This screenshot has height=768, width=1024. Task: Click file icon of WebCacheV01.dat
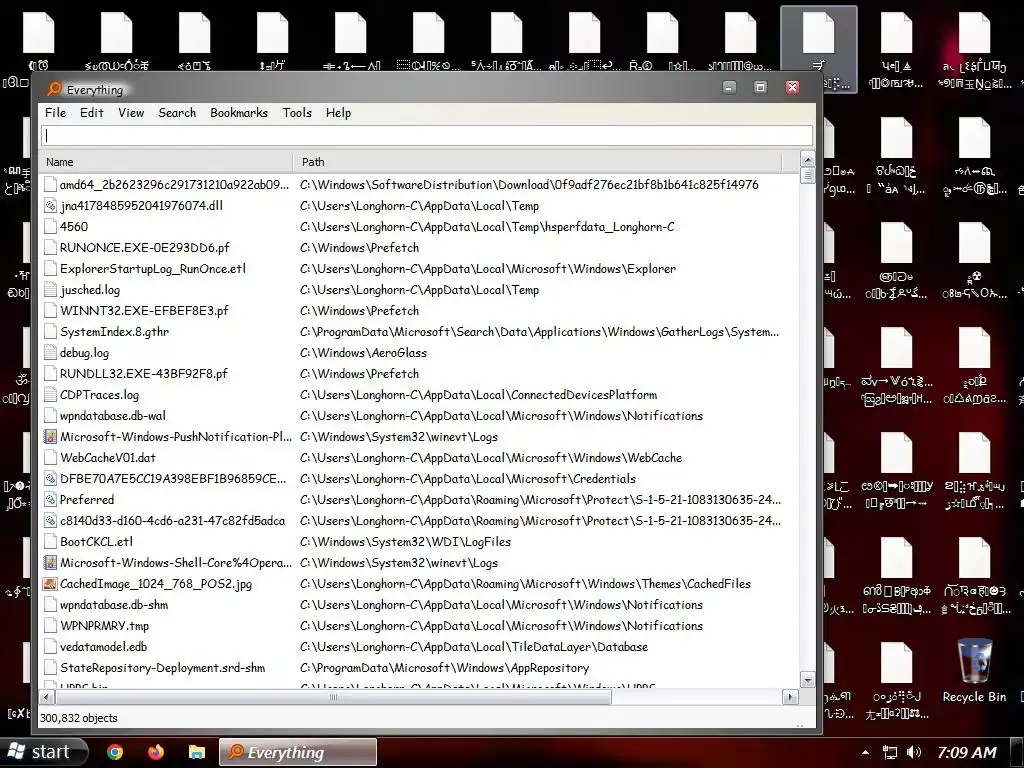click(50, 458)
